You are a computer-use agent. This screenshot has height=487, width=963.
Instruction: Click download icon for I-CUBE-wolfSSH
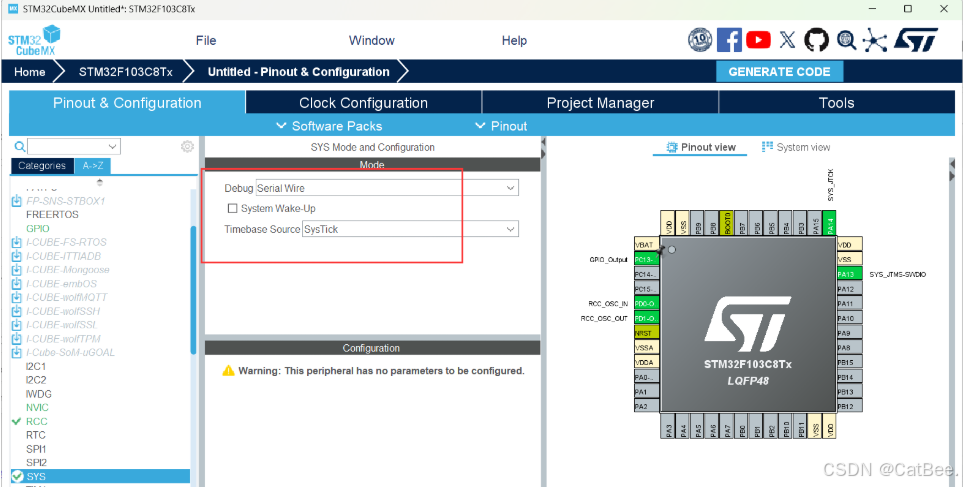[17, 311]
